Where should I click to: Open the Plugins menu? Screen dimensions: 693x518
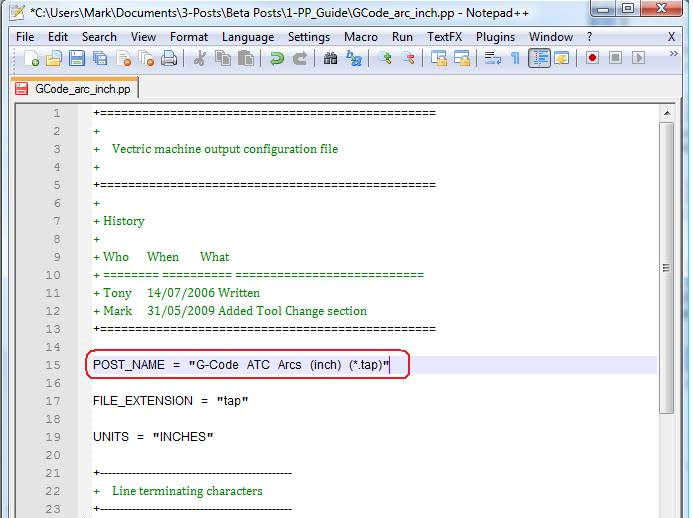point(495,37)
